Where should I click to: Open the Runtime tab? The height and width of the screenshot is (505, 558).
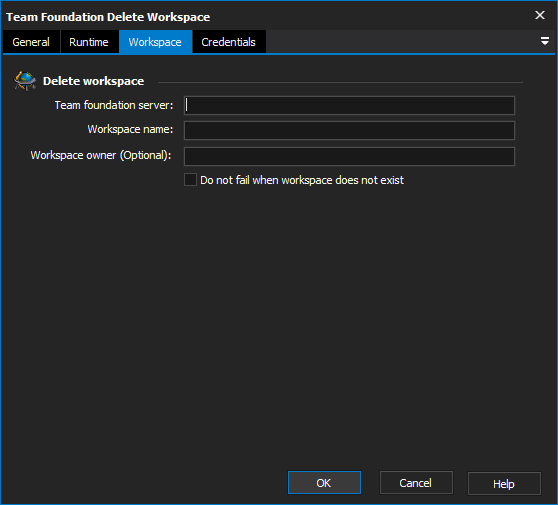click(x=89, y=42)
